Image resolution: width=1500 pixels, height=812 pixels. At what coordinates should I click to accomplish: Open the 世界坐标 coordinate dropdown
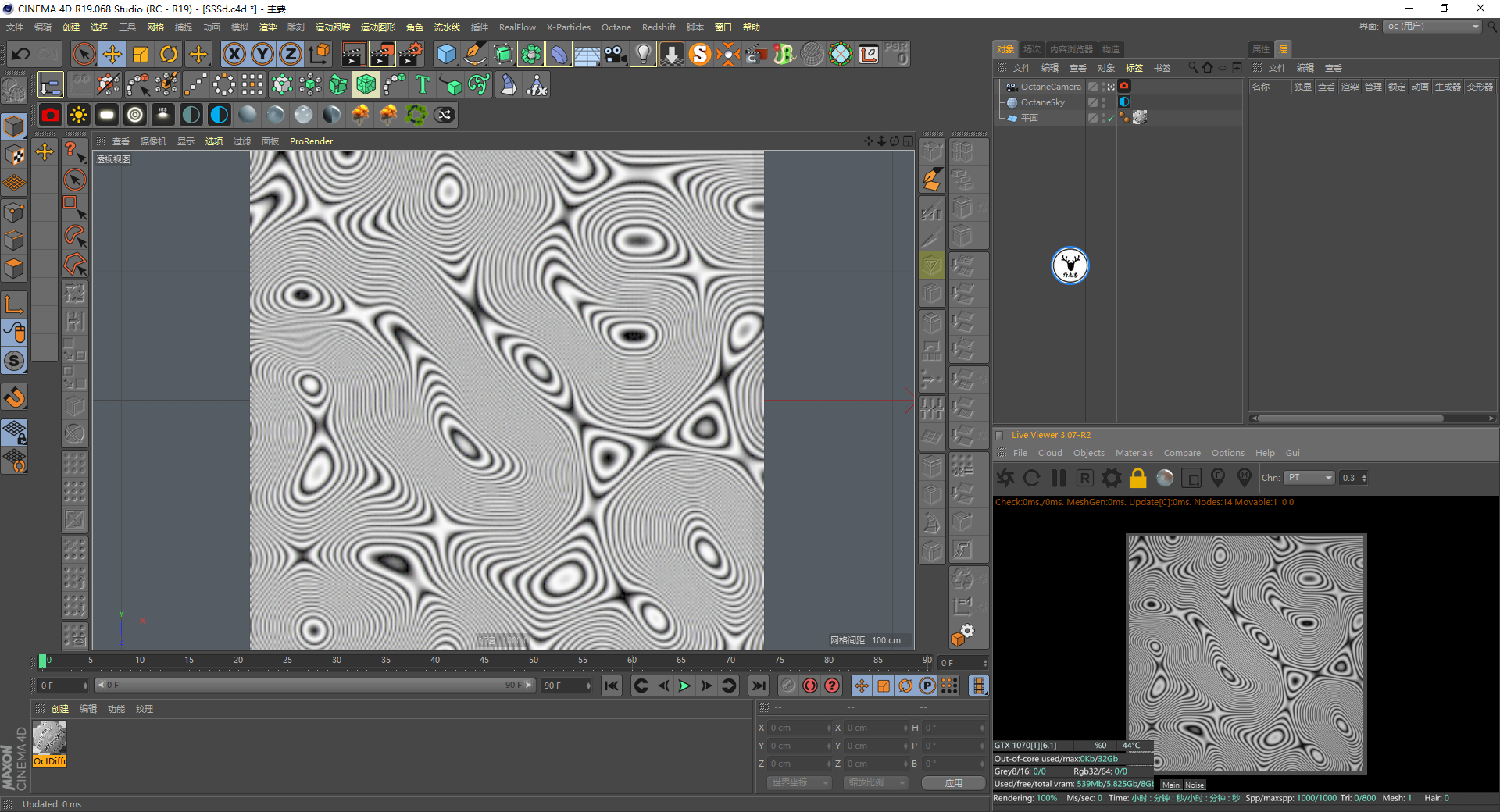[798, 782]
